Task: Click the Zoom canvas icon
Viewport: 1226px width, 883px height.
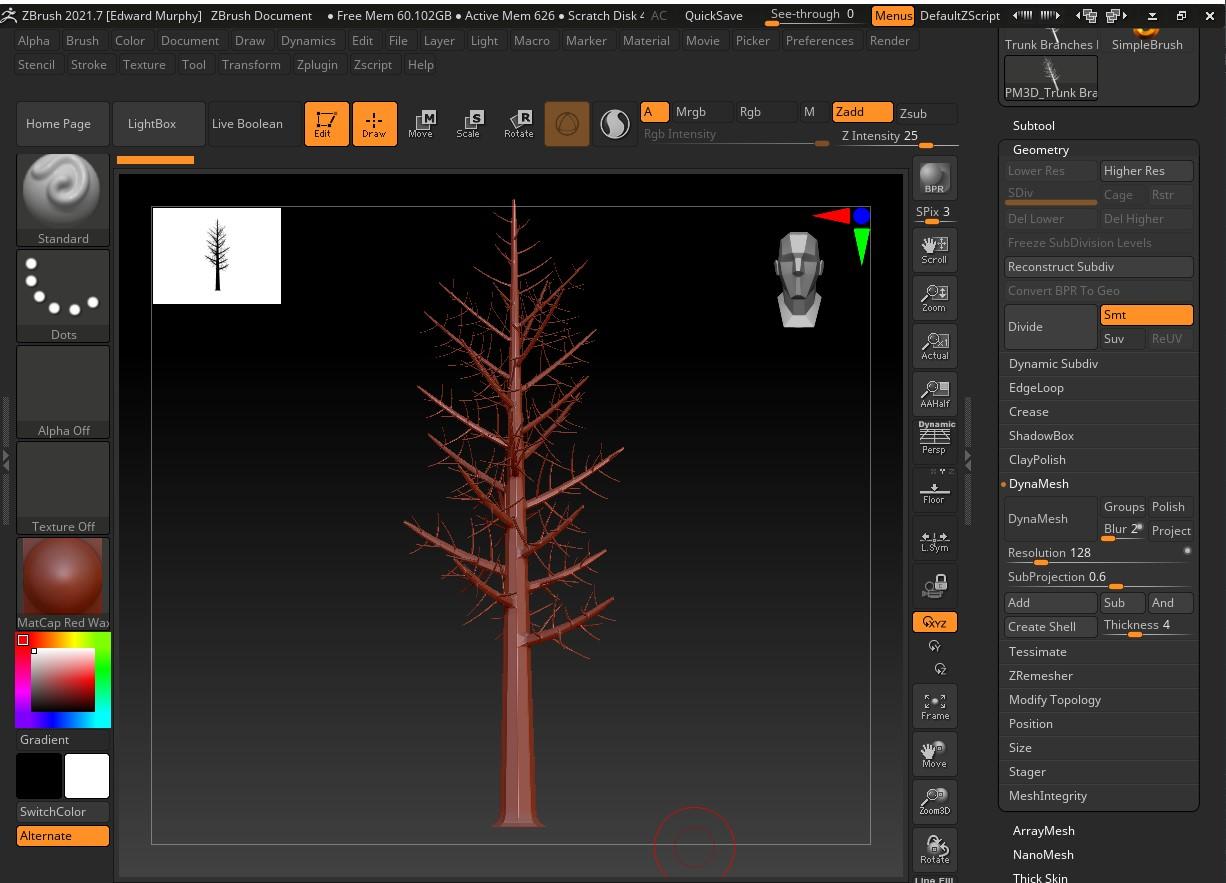Action: pyautogui.click(x=934, y=298)
